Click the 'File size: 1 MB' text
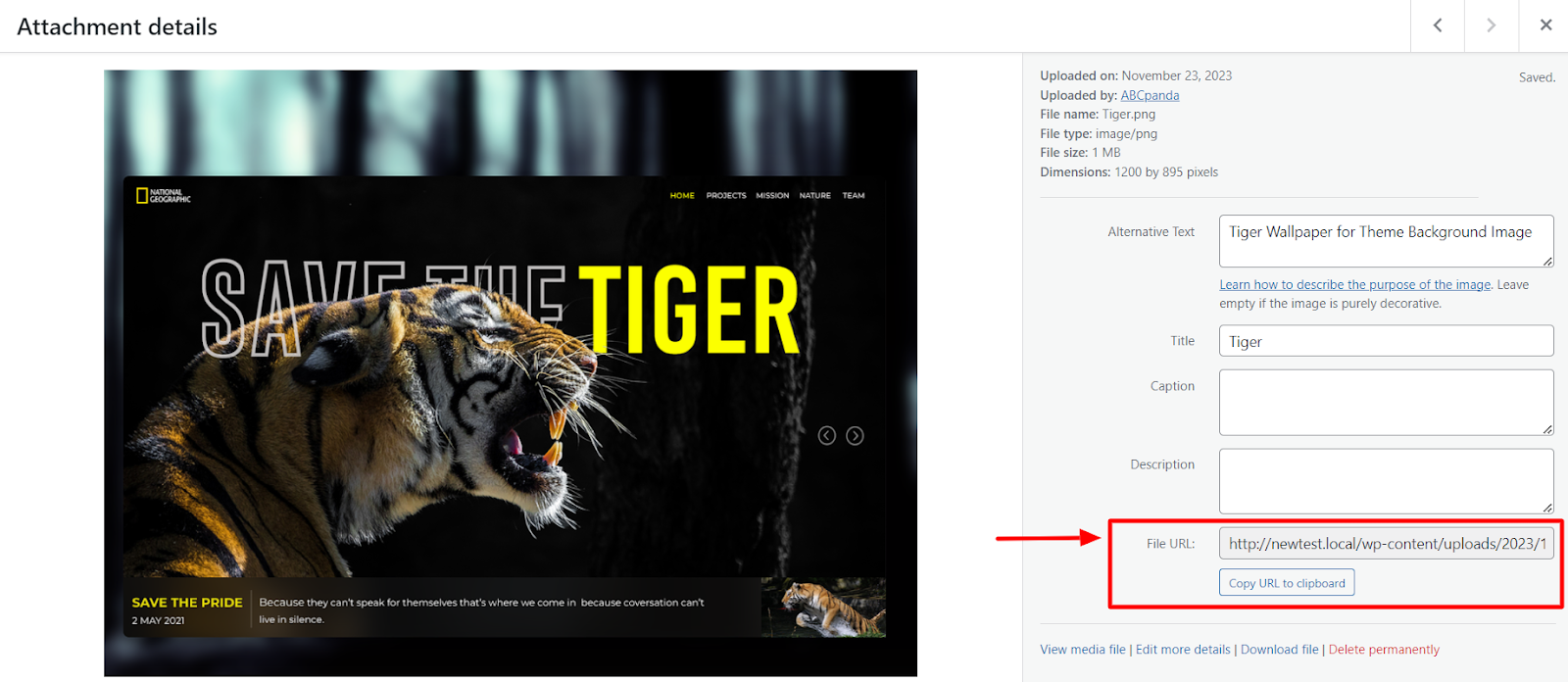This screenshot has width=1568, height=682. 1080,153
